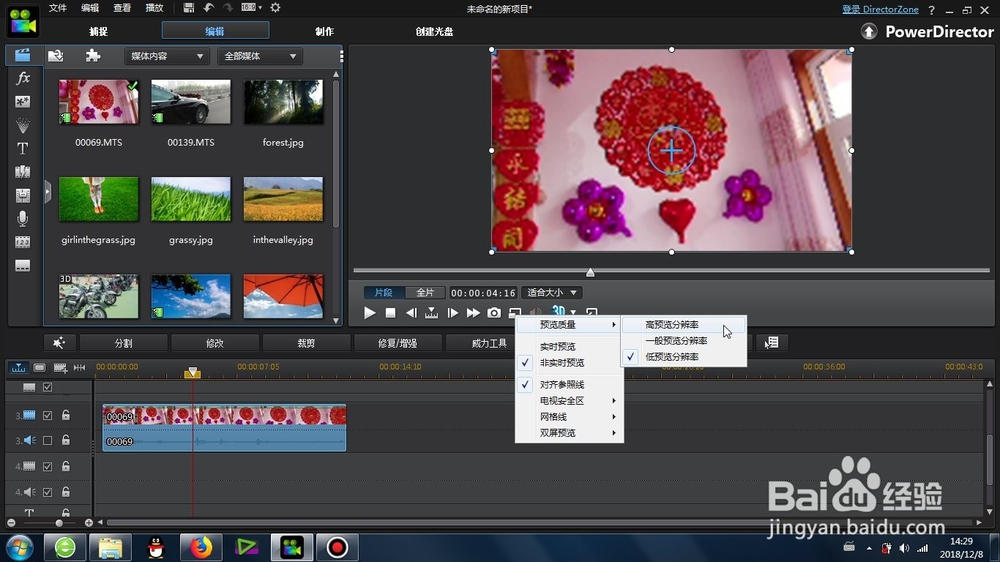Step to next frame
The width and height of the screenshot is (1000, 562).
[452, 313]
